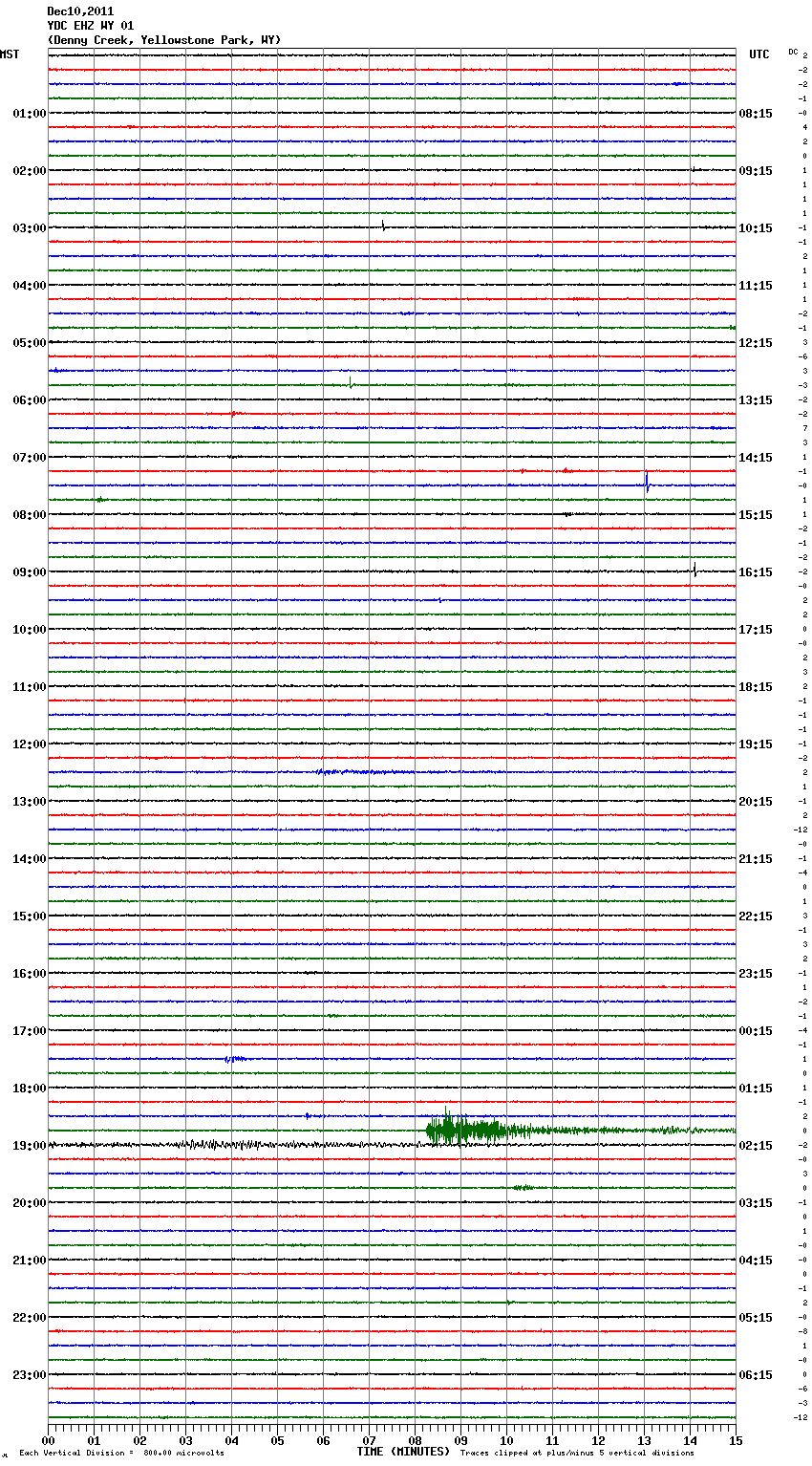Click the 06:15 UTC time label
The height and width of the screenshot is (1466, 812).
[756, 1375]
